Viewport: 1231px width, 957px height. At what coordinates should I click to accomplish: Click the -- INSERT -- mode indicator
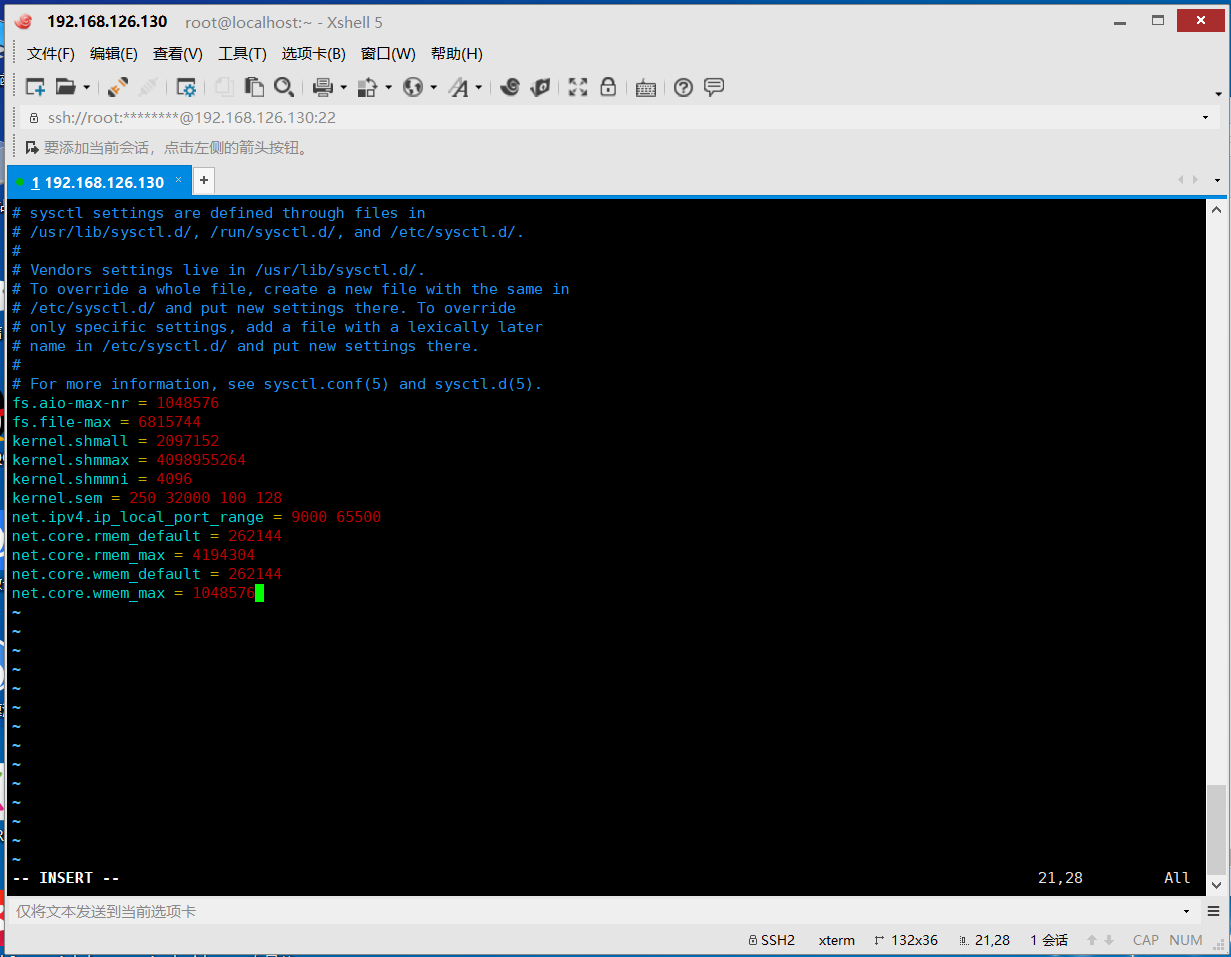(66, 878)
